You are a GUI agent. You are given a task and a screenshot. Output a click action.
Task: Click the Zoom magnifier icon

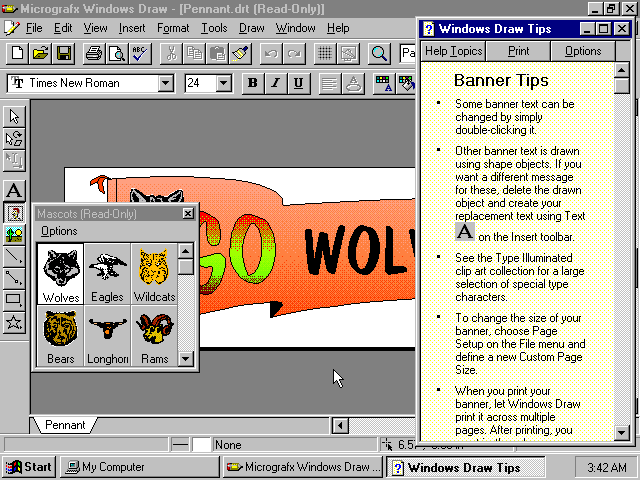(379, 53)
